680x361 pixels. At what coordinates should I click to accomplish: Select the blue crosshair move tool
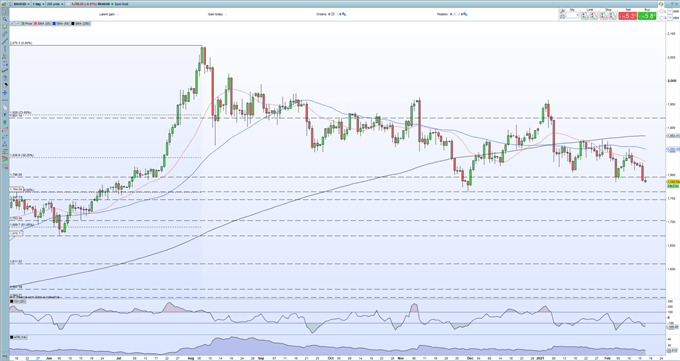(x=5, y=92)
